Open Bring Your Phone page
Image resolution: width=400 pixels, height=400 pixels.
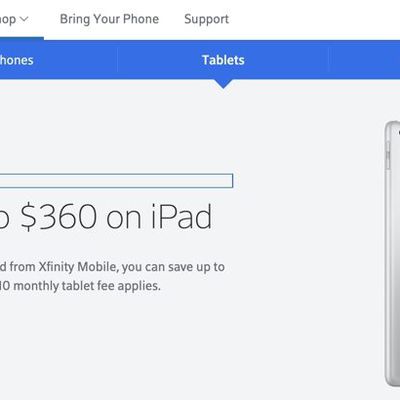click(109, 19)
